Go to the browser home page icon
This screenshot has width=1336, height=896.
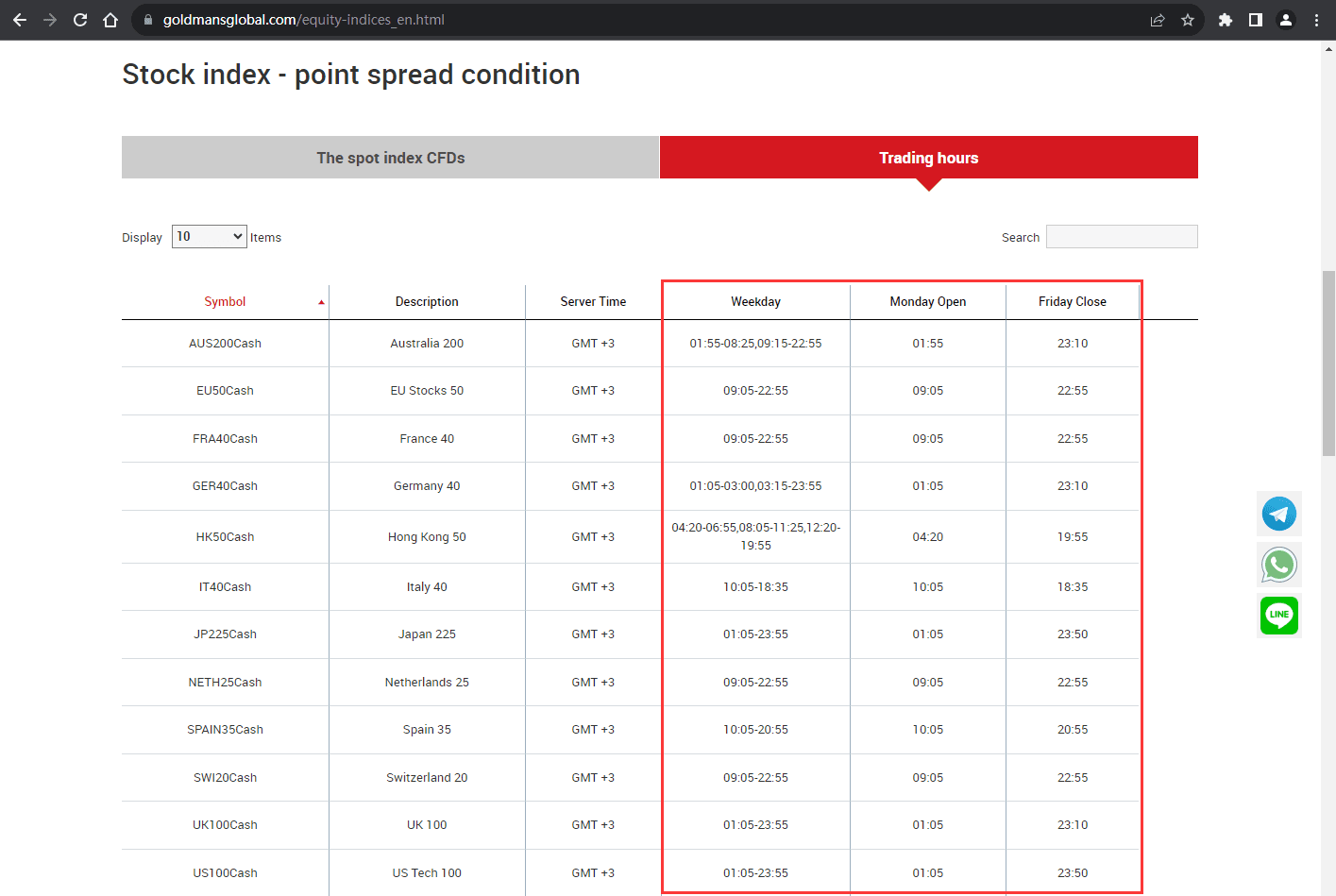point(110,20)
